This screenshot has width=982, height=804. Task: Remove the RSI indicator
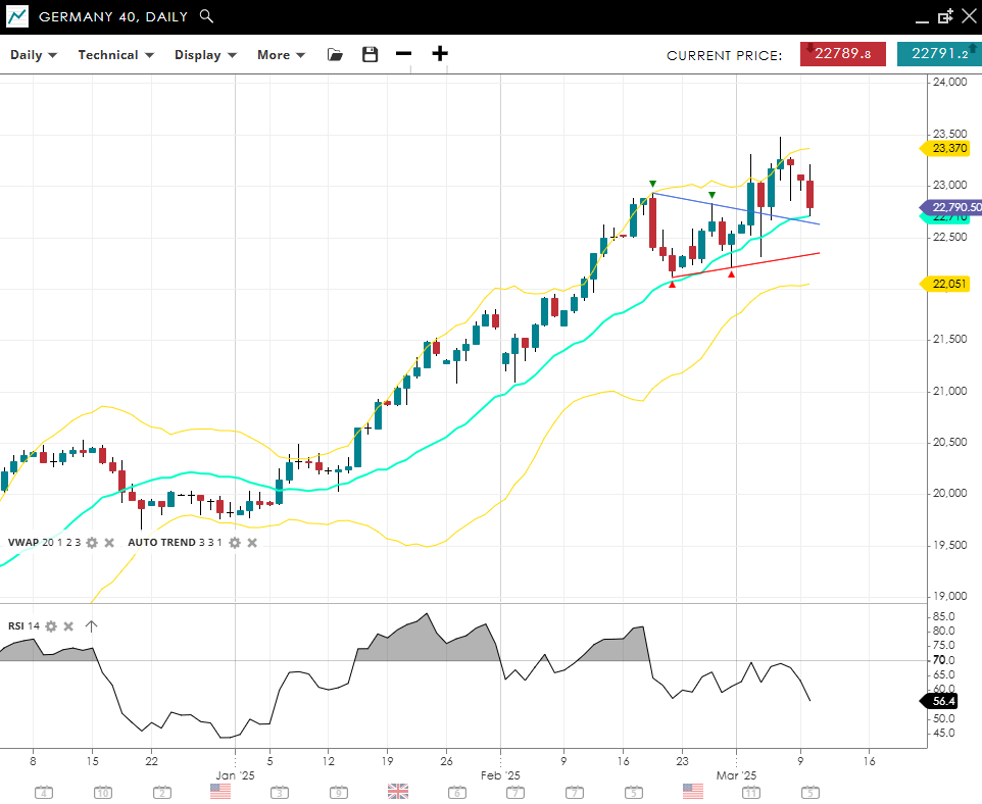point(68,626)
